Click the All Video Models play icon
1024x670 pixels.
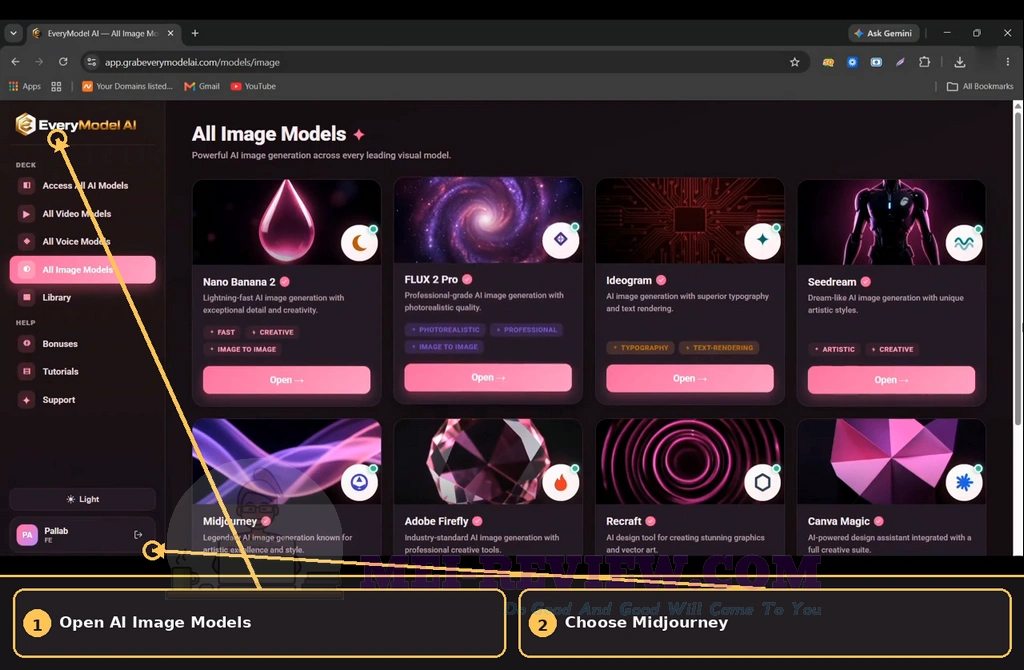[27, 214]
